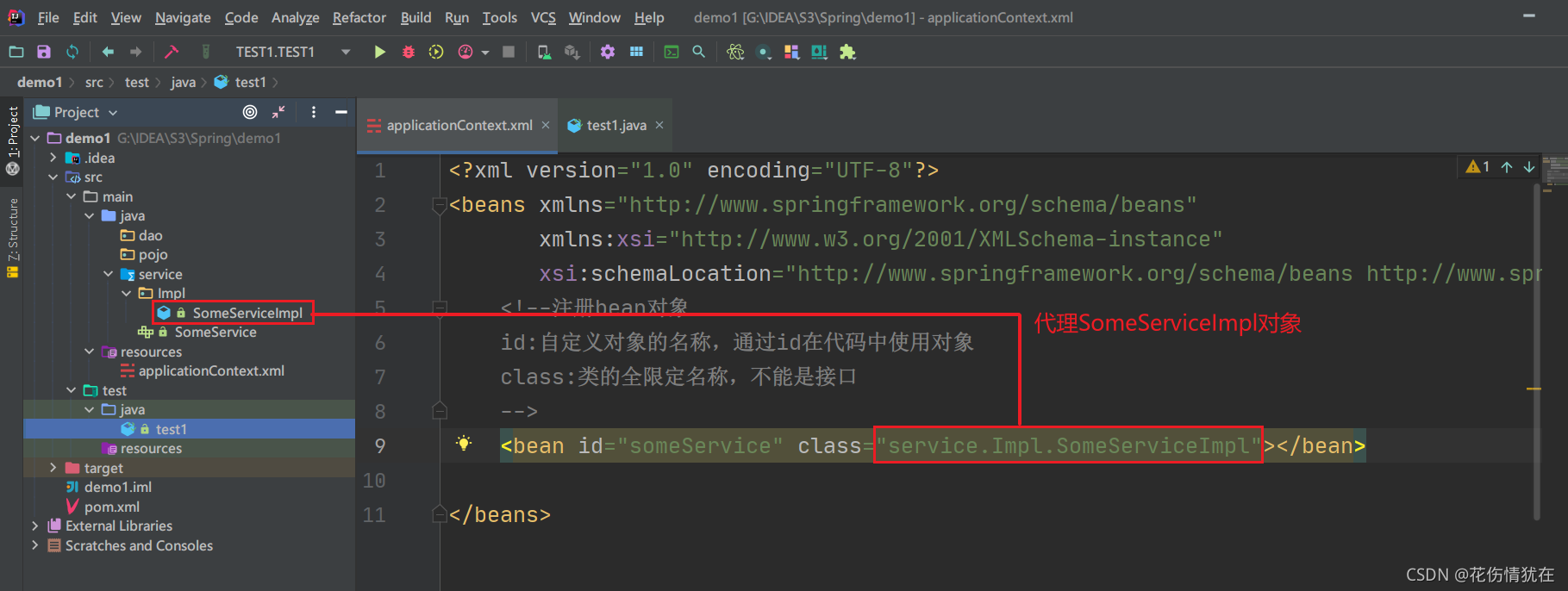Select SomeService interface in project tree
This screenshot has width=1568, height=591.
coord(216,332)
